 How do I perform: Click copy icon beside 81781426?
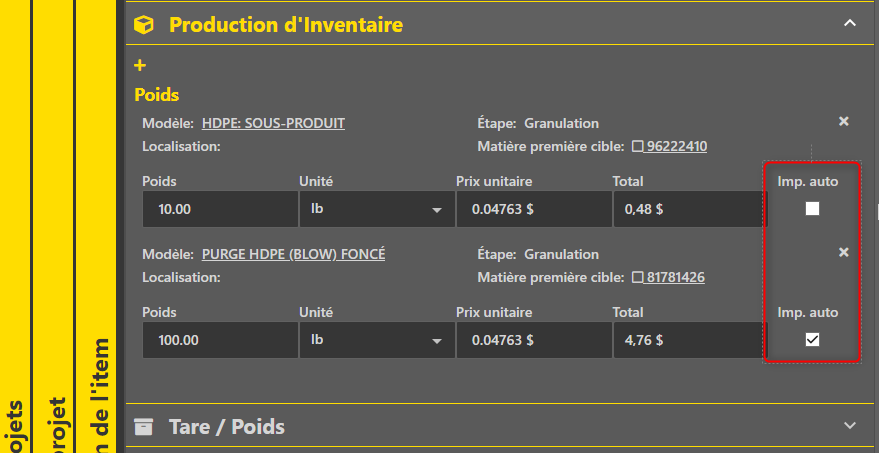[637, 278]
